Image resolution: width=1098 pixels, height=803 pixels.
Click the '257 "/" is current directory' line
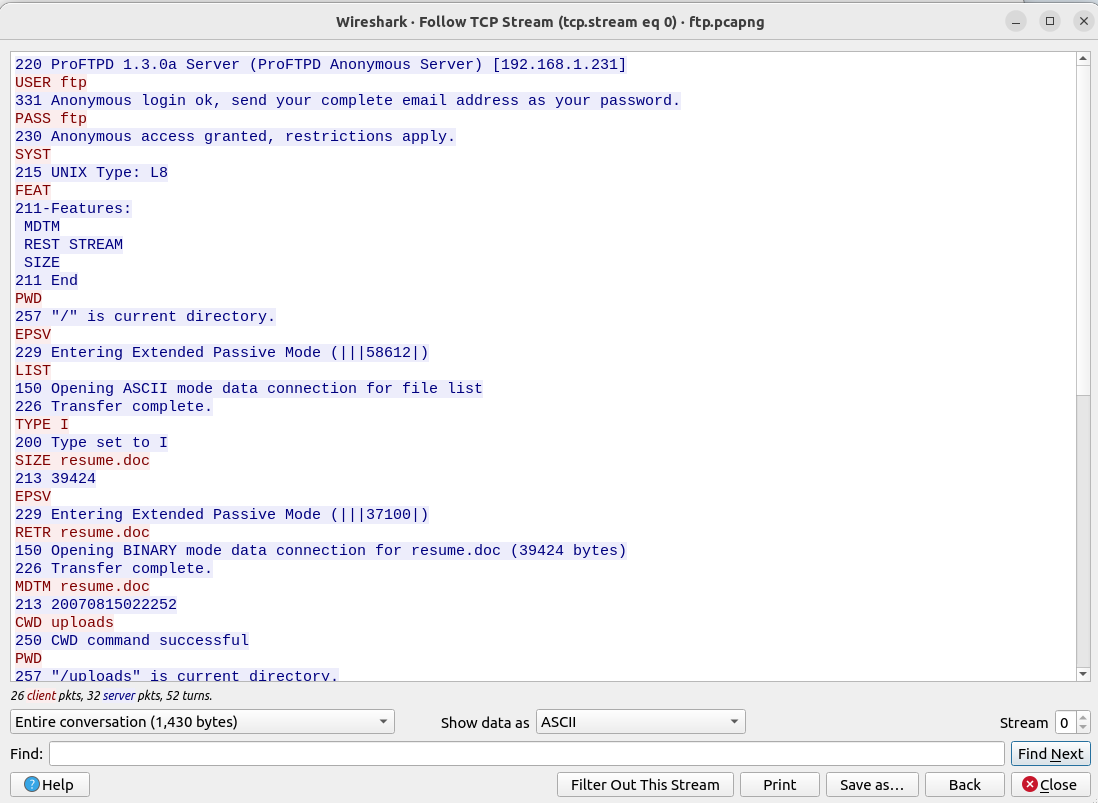coord(145,316)
